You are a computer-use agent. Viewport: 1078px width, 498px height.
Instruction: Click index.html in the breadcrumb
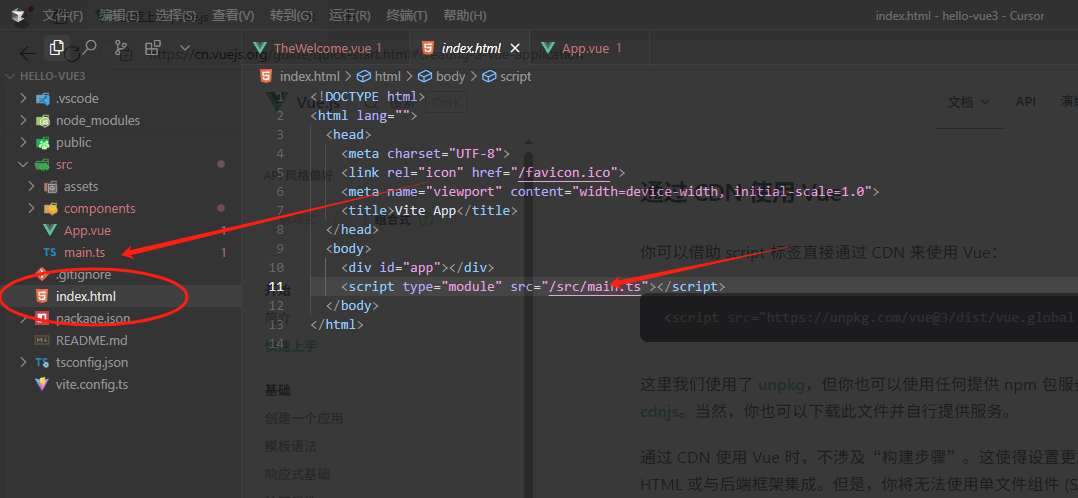(309, 76)
